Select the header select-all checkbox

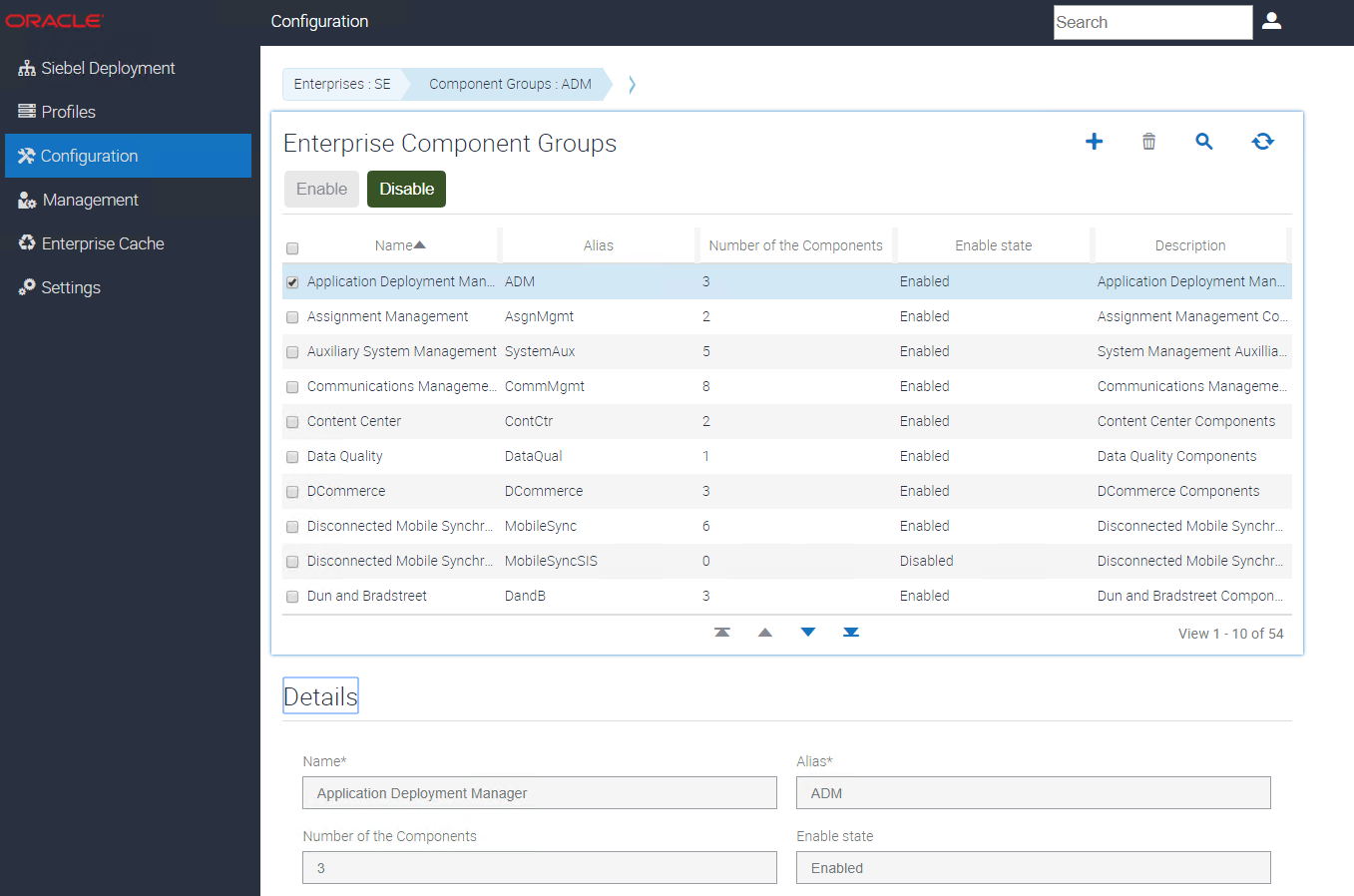click(x=291, y=246)
